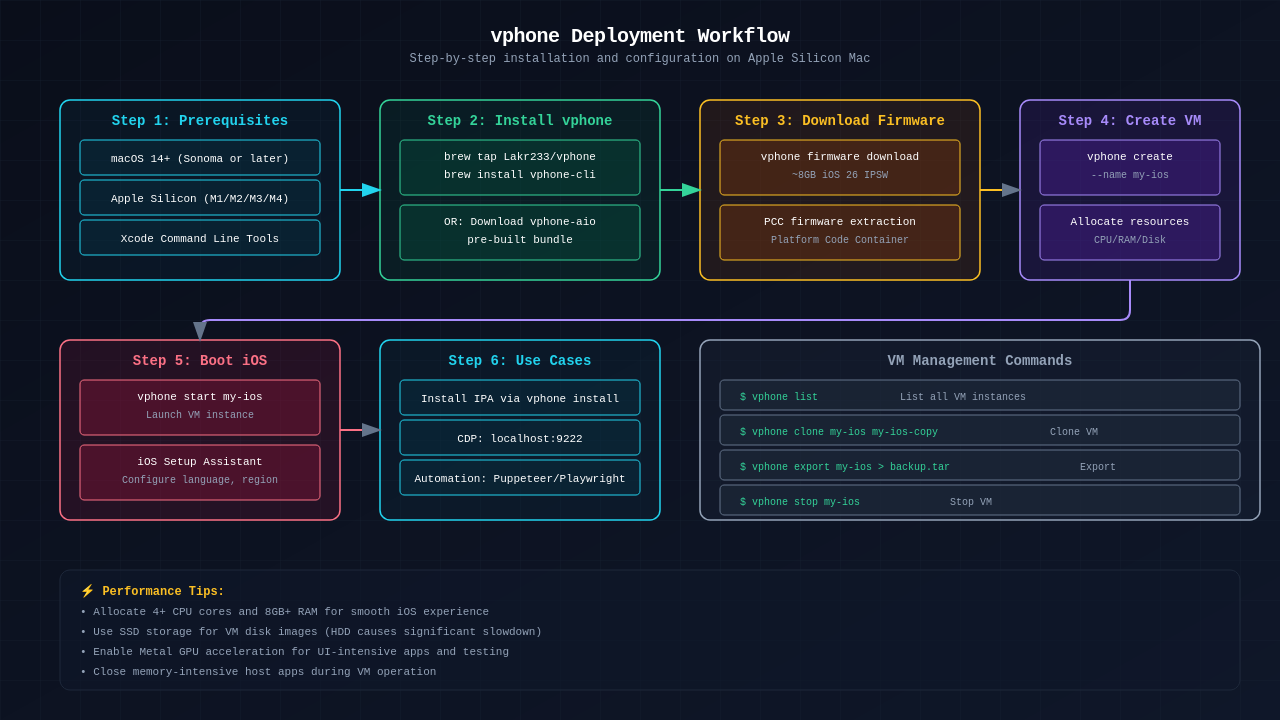Viewport: 1280px width, 720px height.
Task: Click "$ vphone clone my-ios my-ios-copy" command
Action: tap(839, 432)
